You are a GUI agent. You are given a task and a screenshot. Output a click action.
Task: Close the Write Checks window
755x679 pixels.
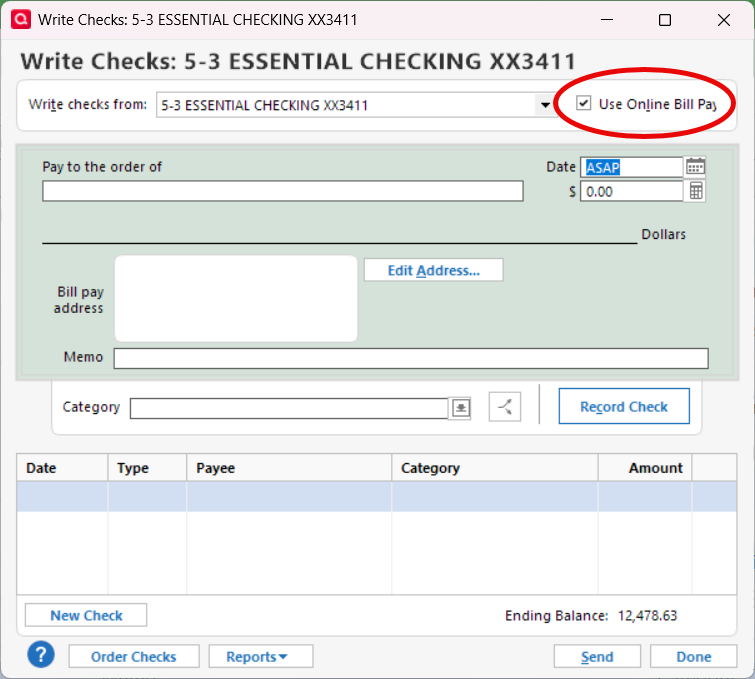(x=724, y=20)
